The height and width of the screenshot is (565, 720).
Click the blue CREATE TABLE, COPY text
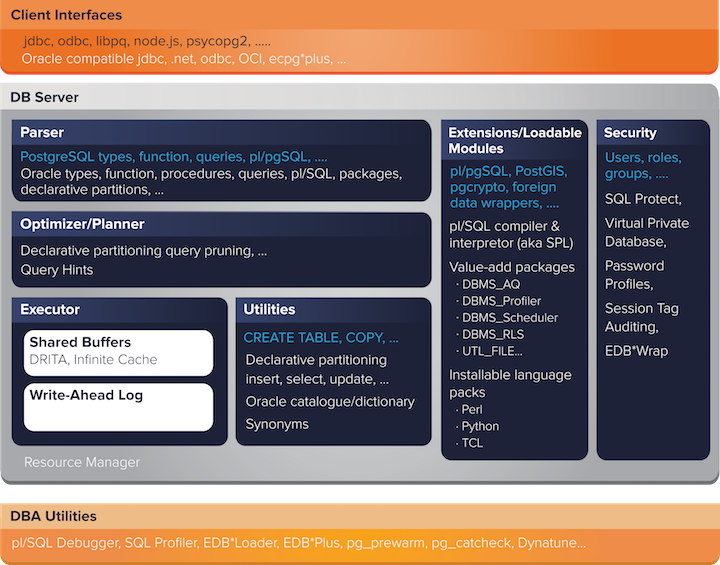[x=321, y=338]
